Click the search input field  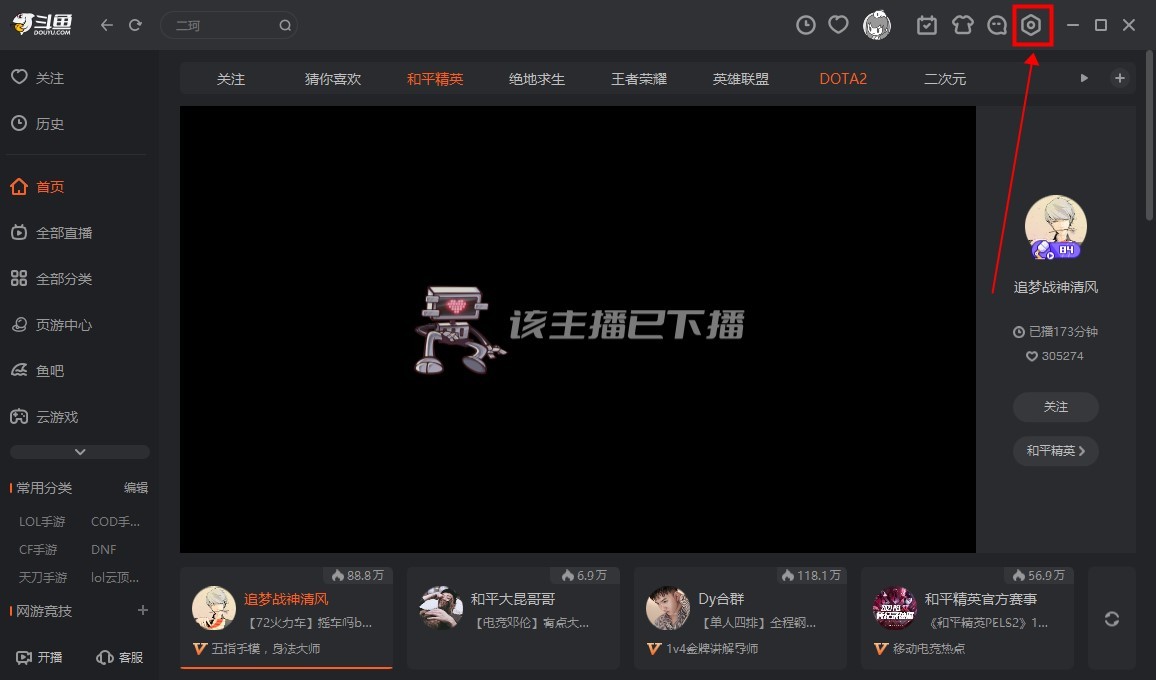tap(222, 26)
